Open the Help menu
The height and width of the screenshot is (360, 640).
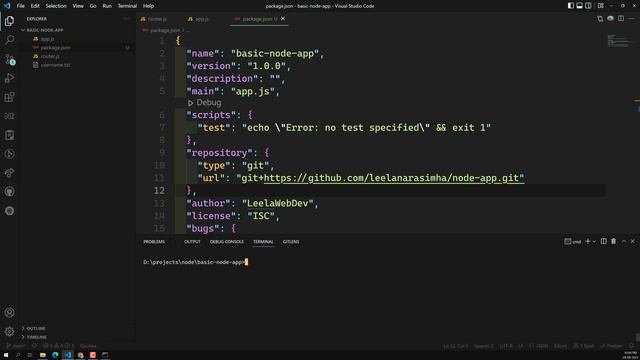pyautogui.click(x=149, y=6)
